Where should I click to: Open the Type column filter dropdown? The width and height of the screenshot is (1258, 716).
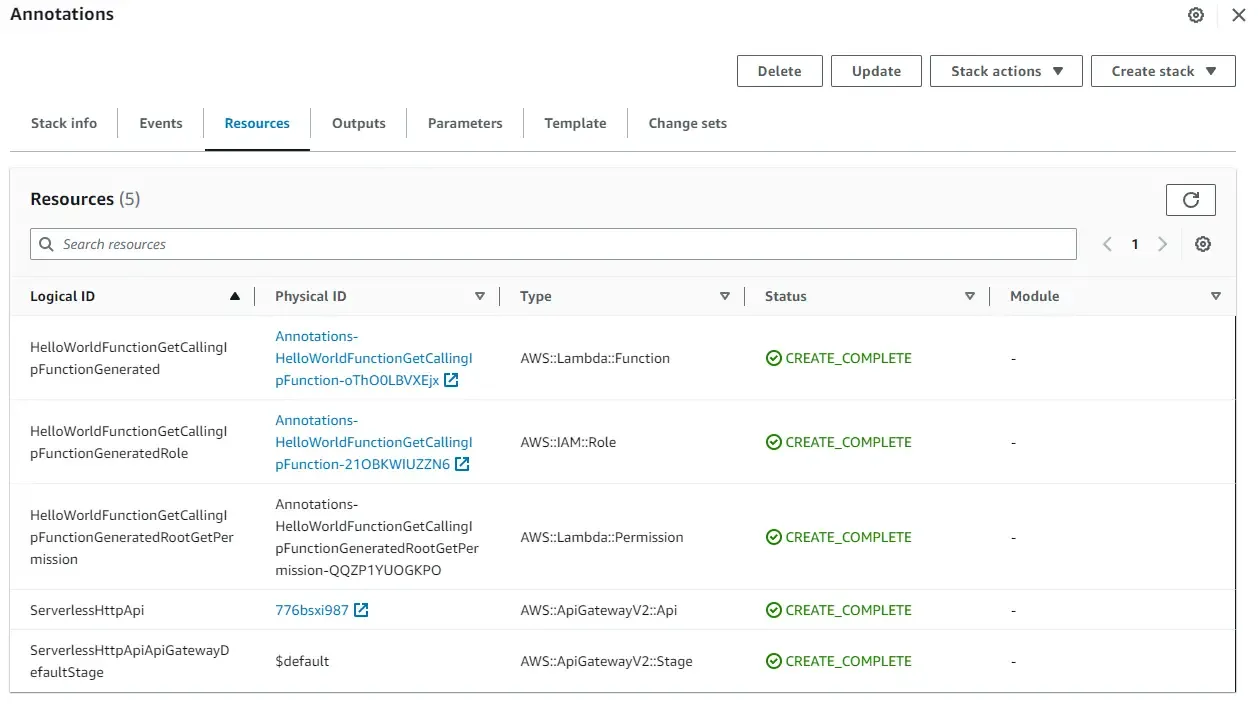pyautogui.click(x=724, y=296)
